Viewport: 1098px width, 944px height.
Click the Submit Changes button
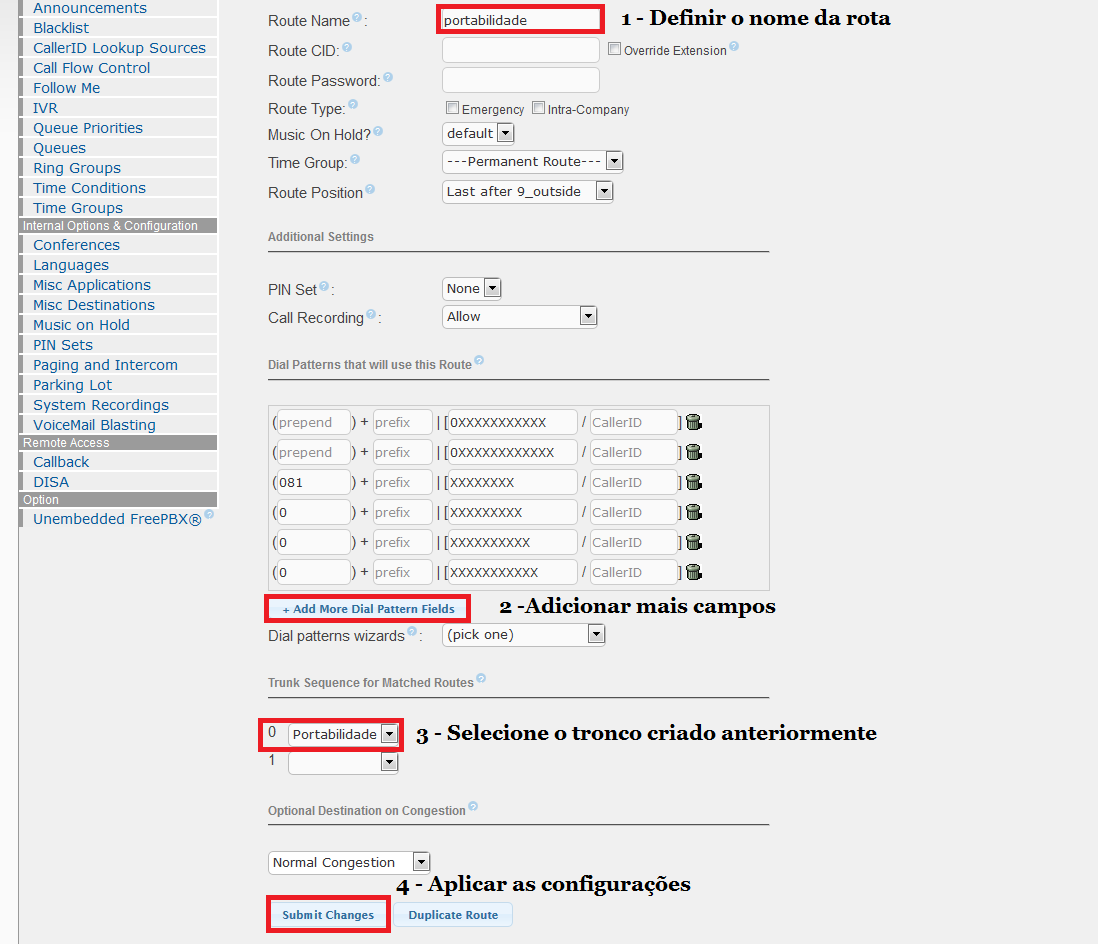tap(328, 915)
